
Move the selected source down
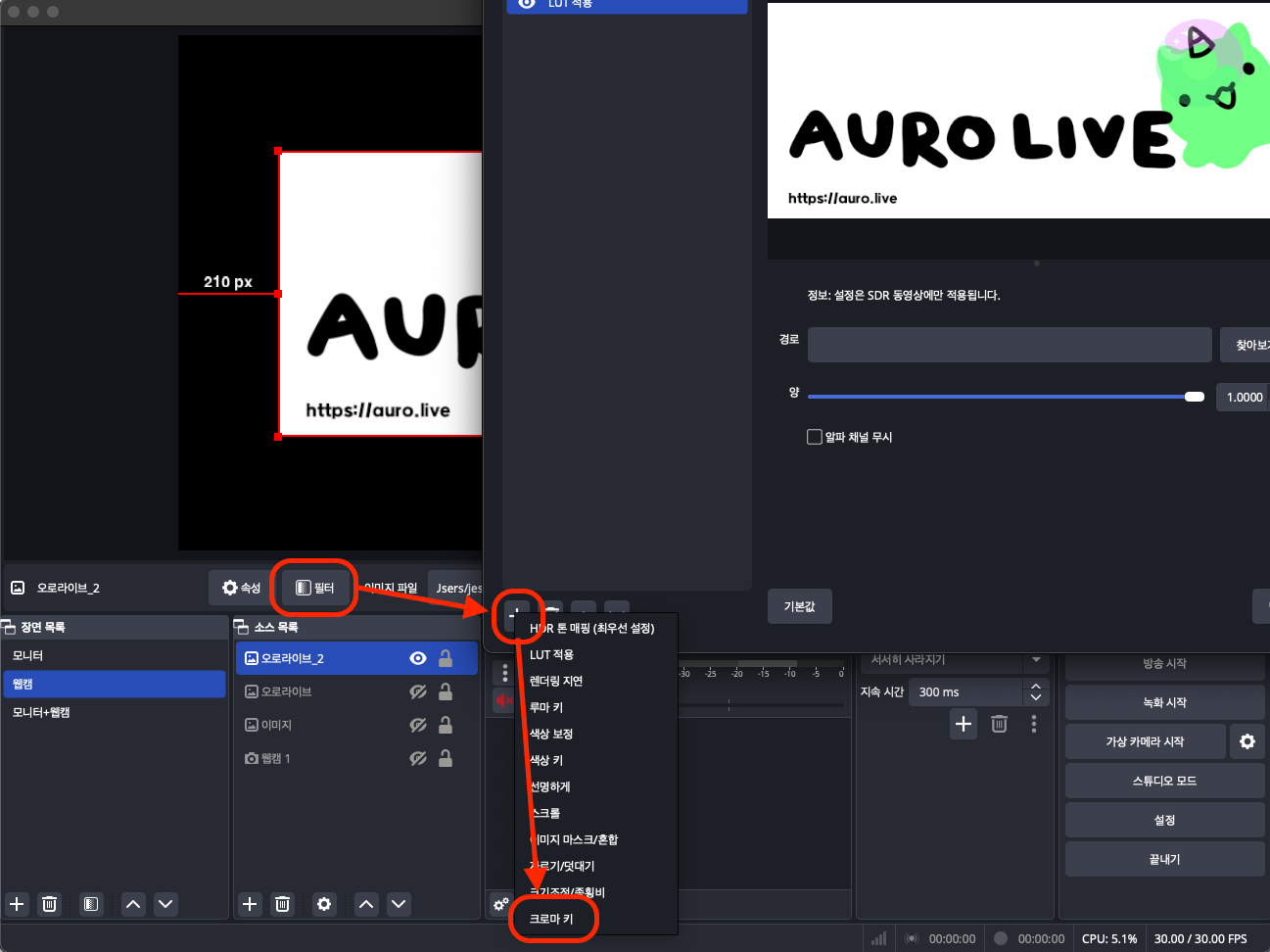coord(399,904)
